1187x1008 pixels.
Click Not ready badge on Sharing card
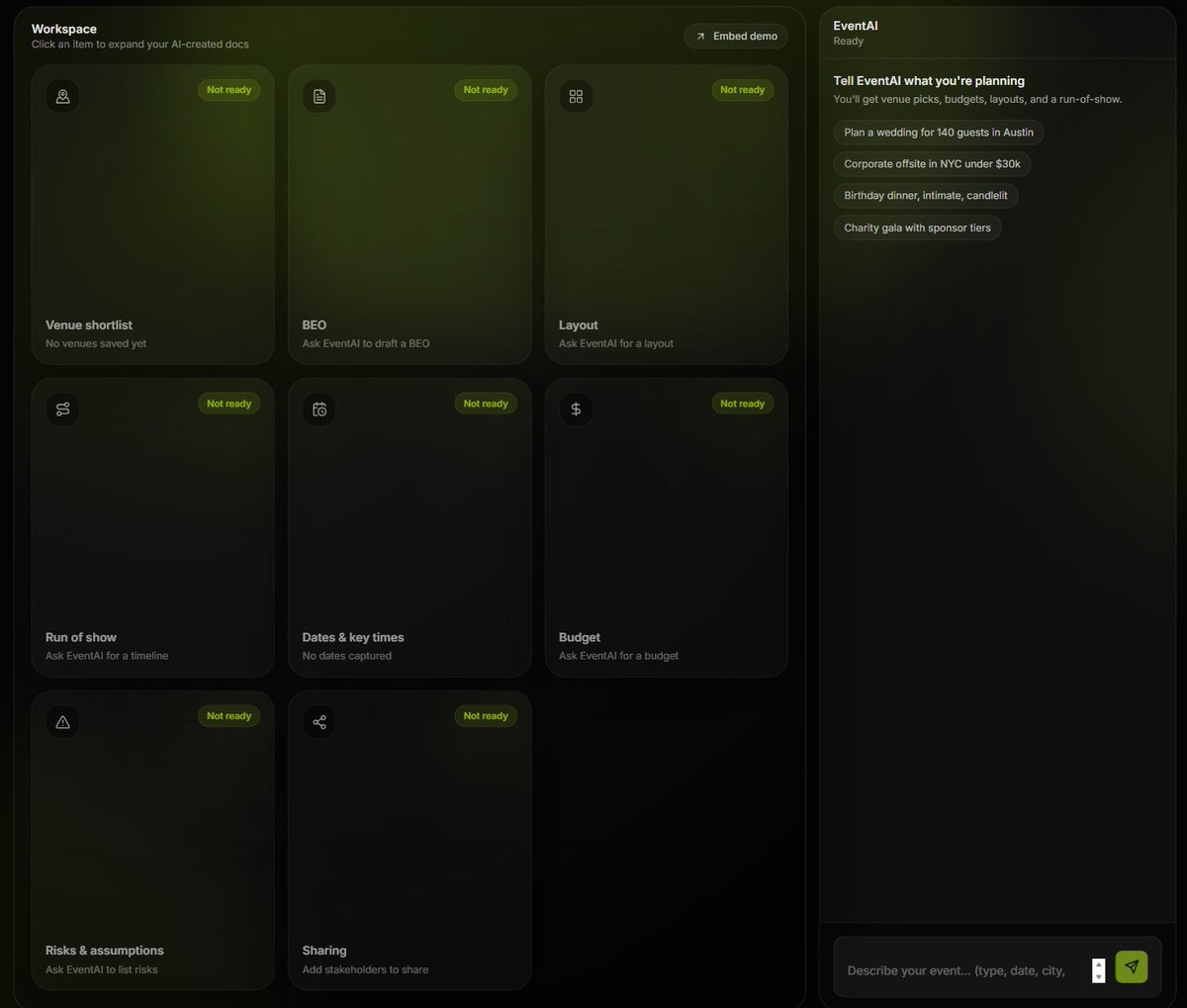[x=486, y=716]
